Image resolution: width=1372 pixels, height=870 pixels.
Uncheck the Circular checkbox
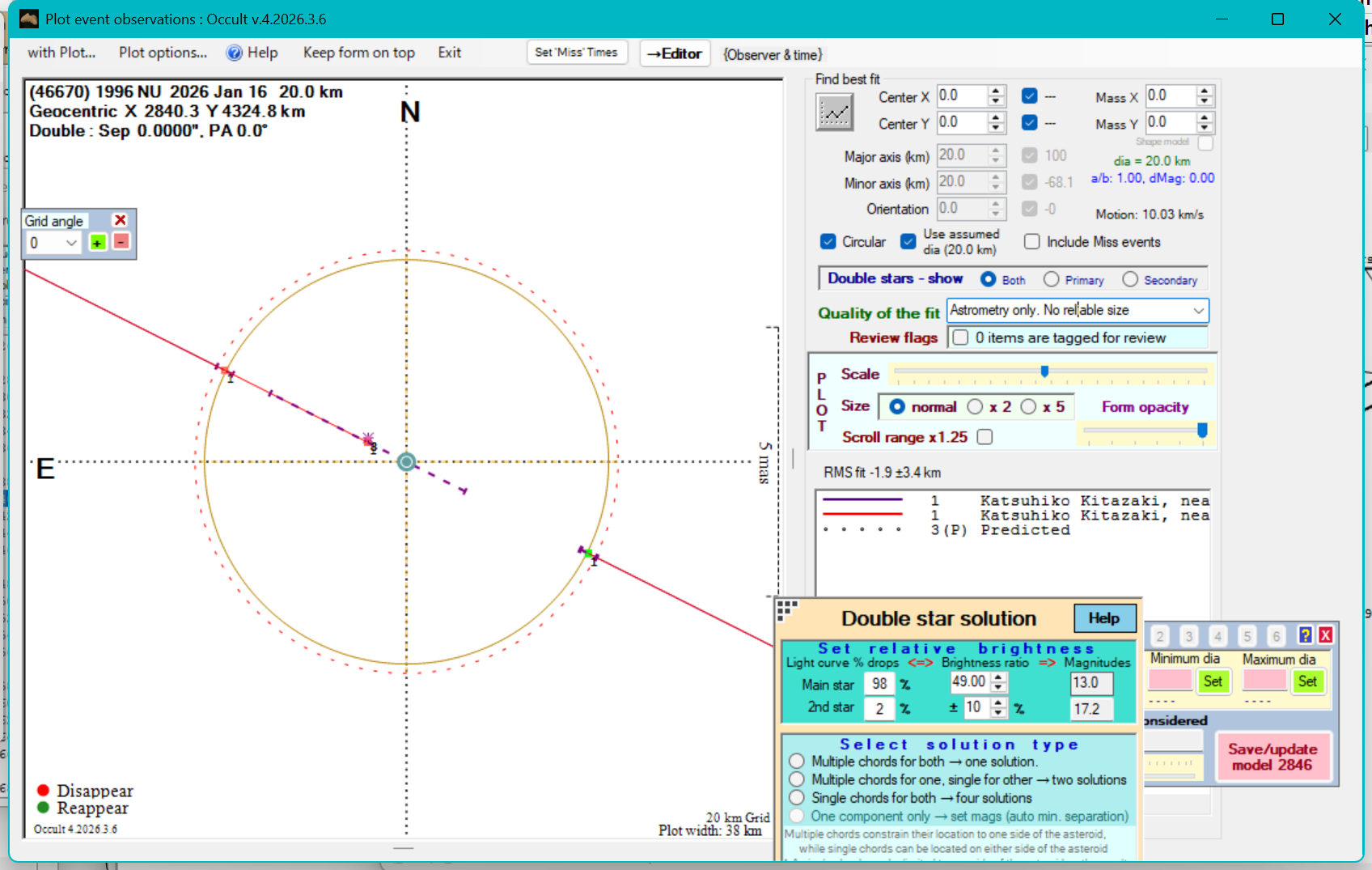point(828,241)
